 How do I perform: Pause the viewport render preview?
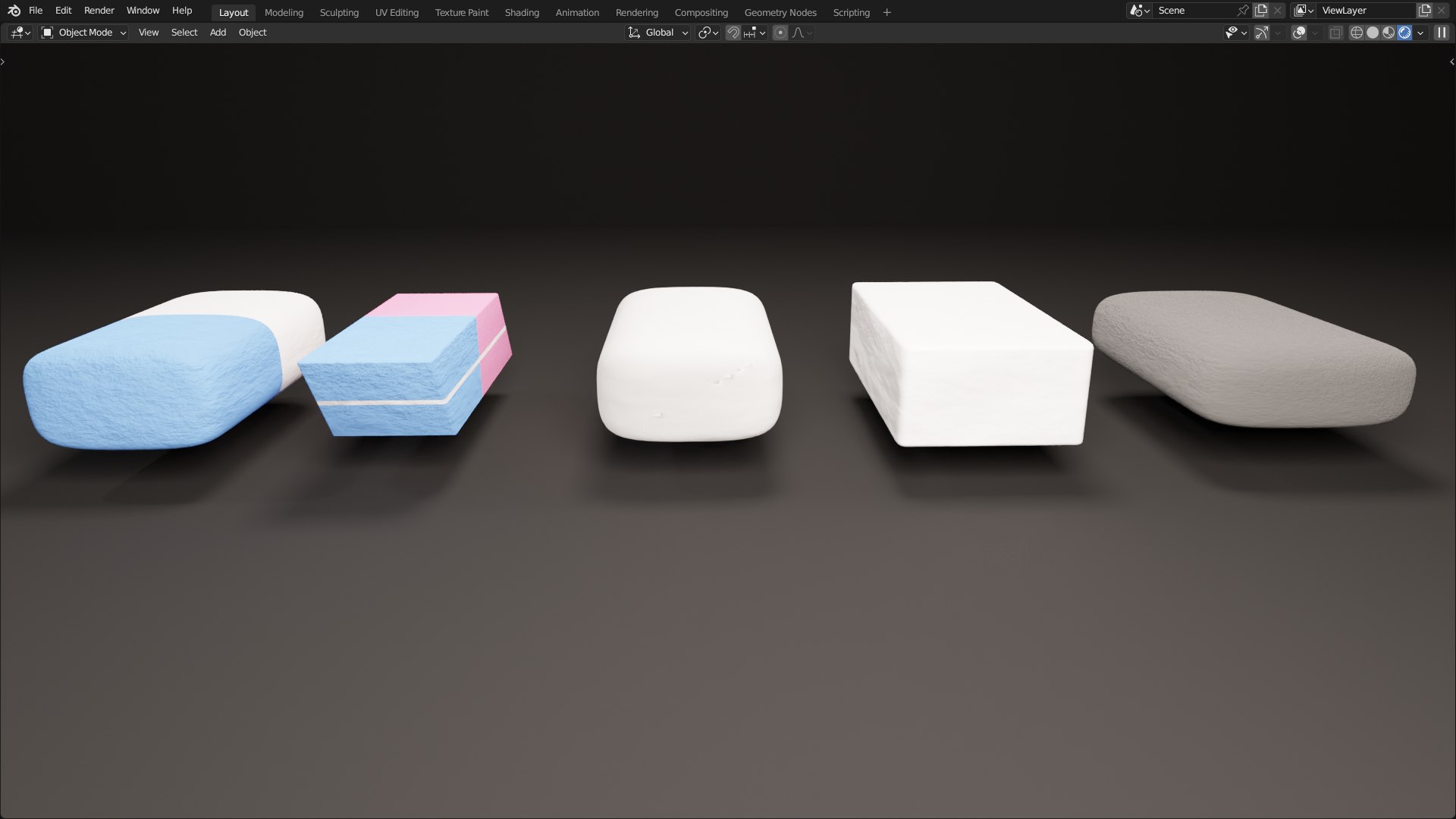[x=1442, y=33]
